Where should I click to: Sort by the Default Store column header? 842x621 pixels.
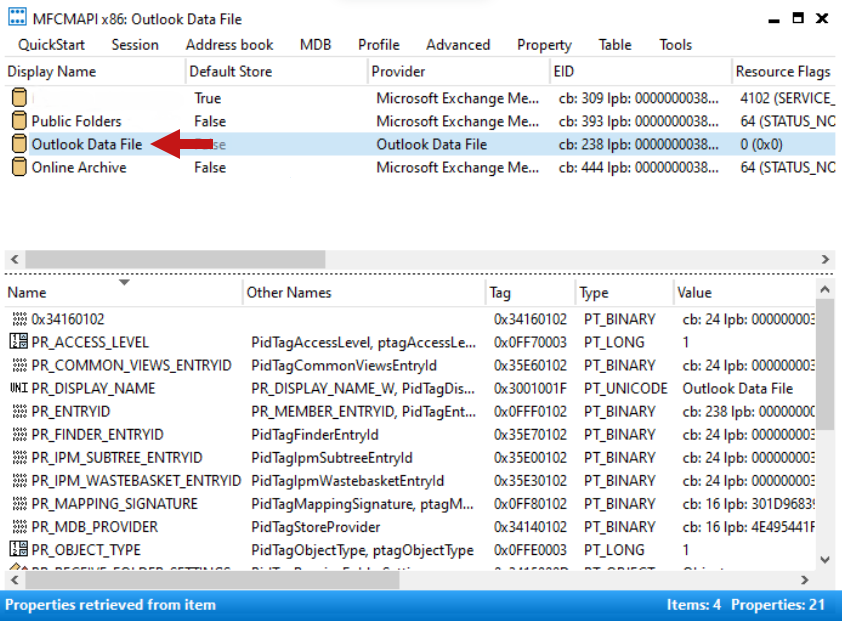pyautogui.click(x=277, y=71)
